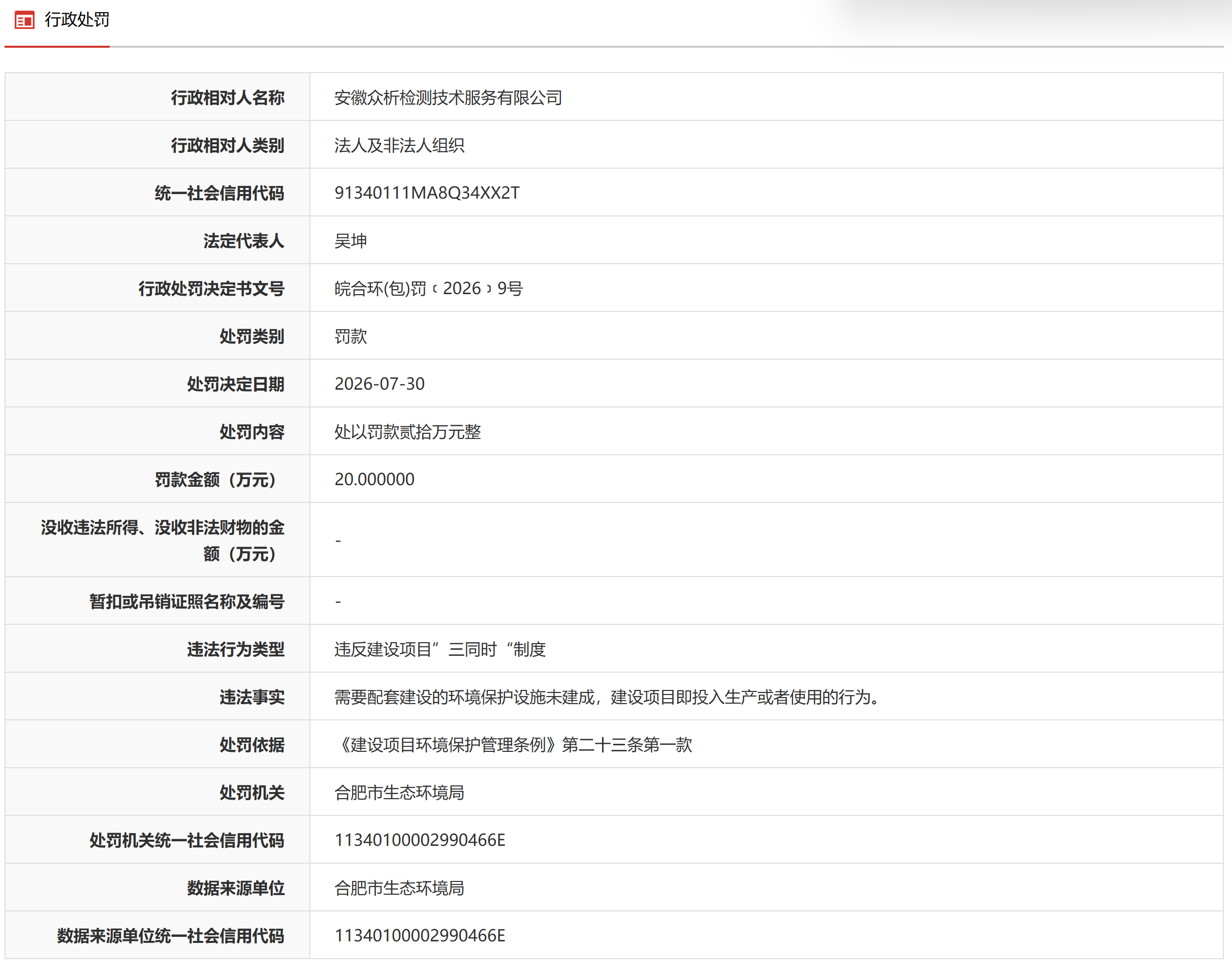Screen dimensions: 1232x980
Task: Click the fine amount 20.000000
Action: point(374,480)
